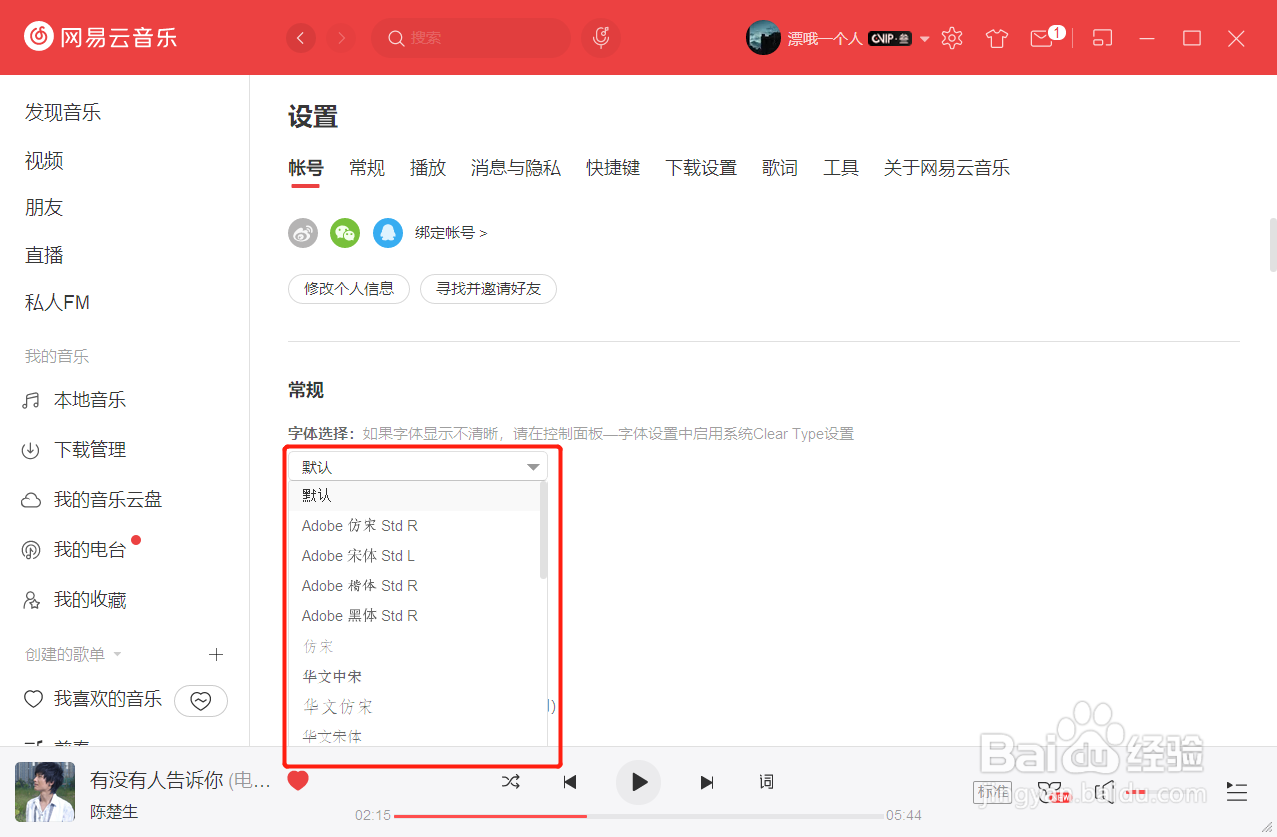Viewport: 1277px width, 837px height.
Task: Click the NetEase Cloud Music logo
Action: tap(100, 38)
